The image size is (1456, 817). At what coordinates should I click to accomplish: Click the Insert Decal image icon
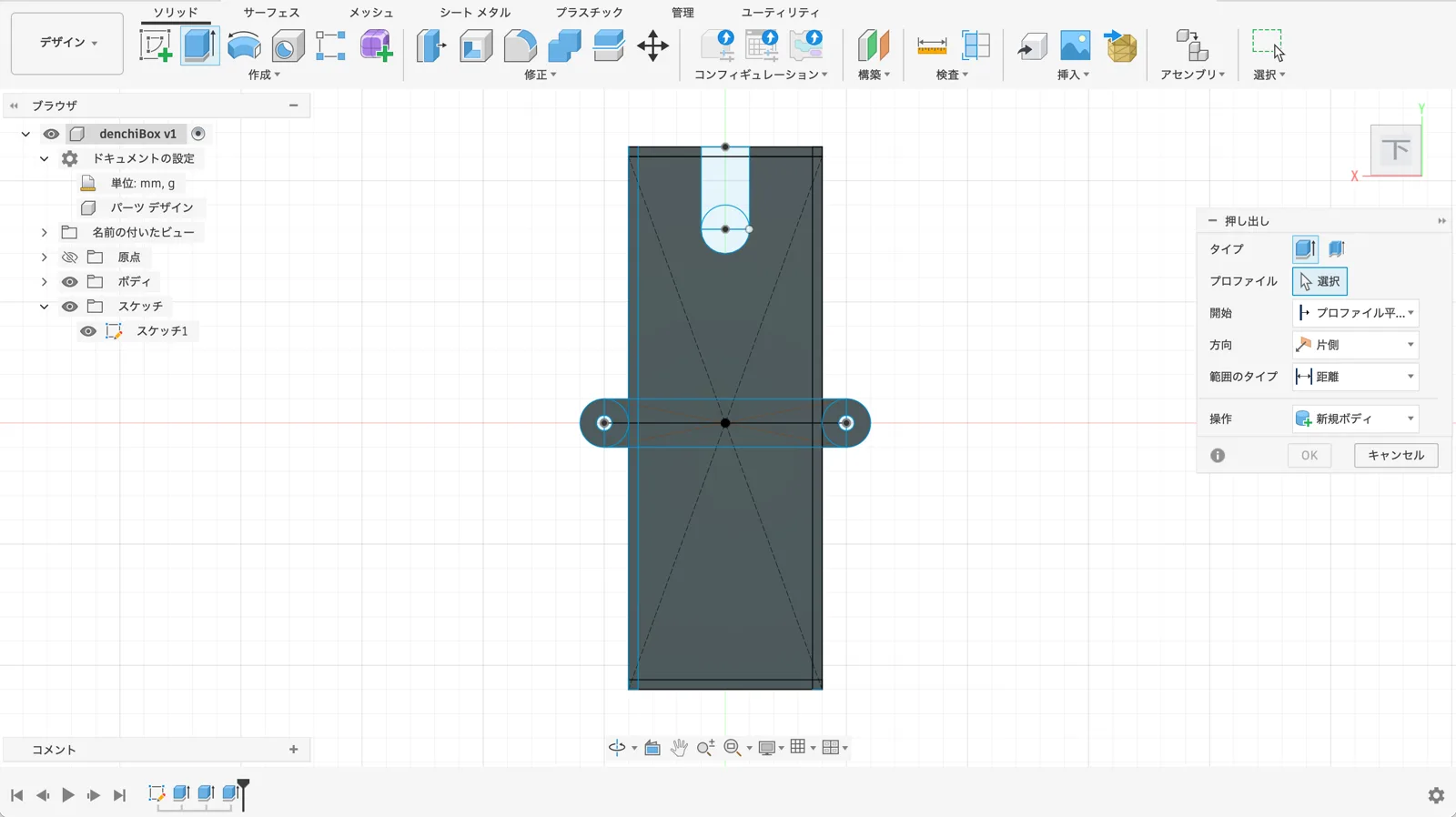coord(1075,45)
